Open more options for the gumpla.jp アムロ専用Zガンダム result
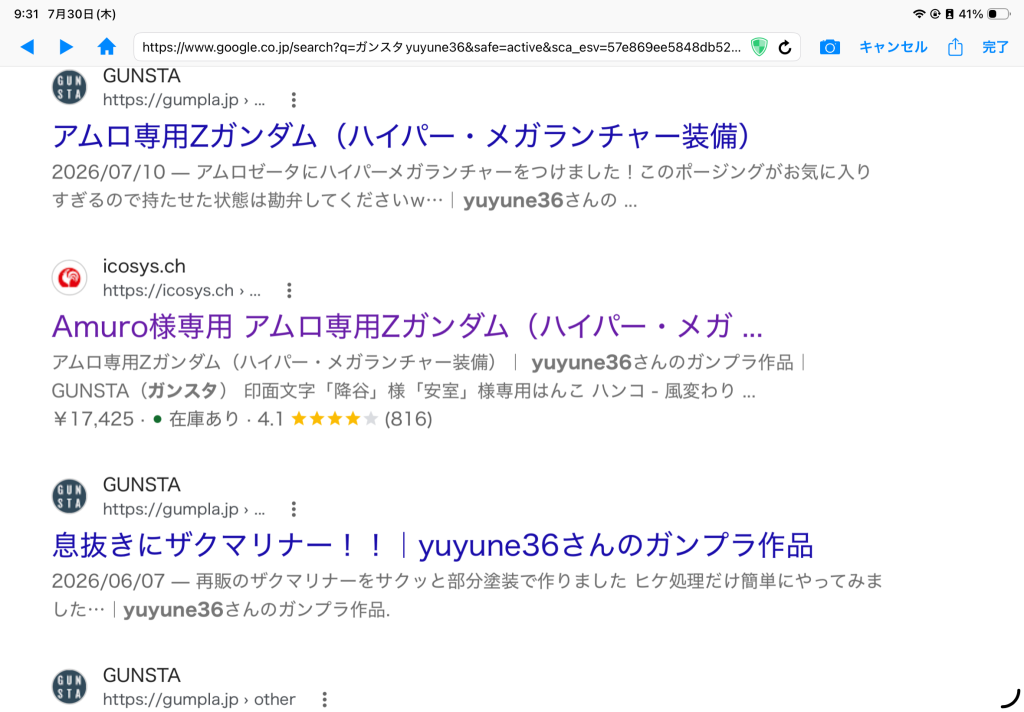Viewport: 1024px width, 712px height. tap(294, 100)
